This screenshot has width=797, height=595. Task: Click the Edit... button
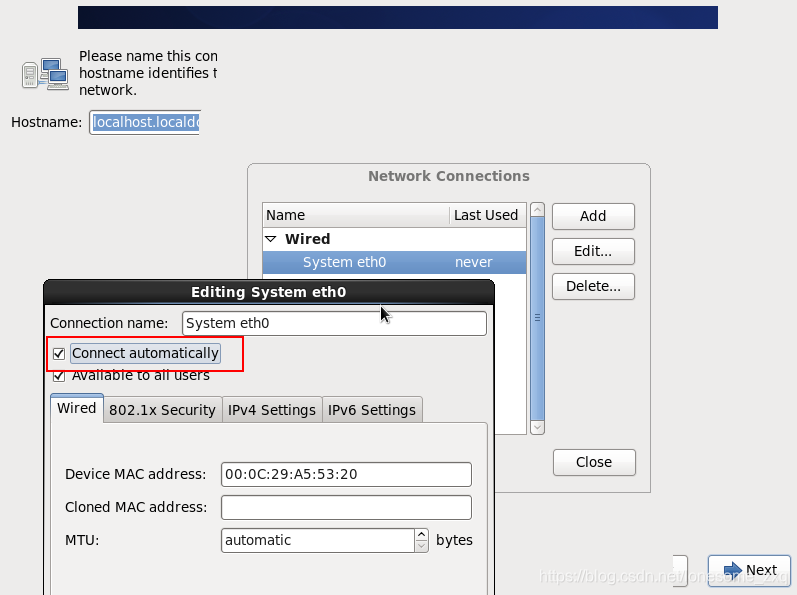pos(593,252)
